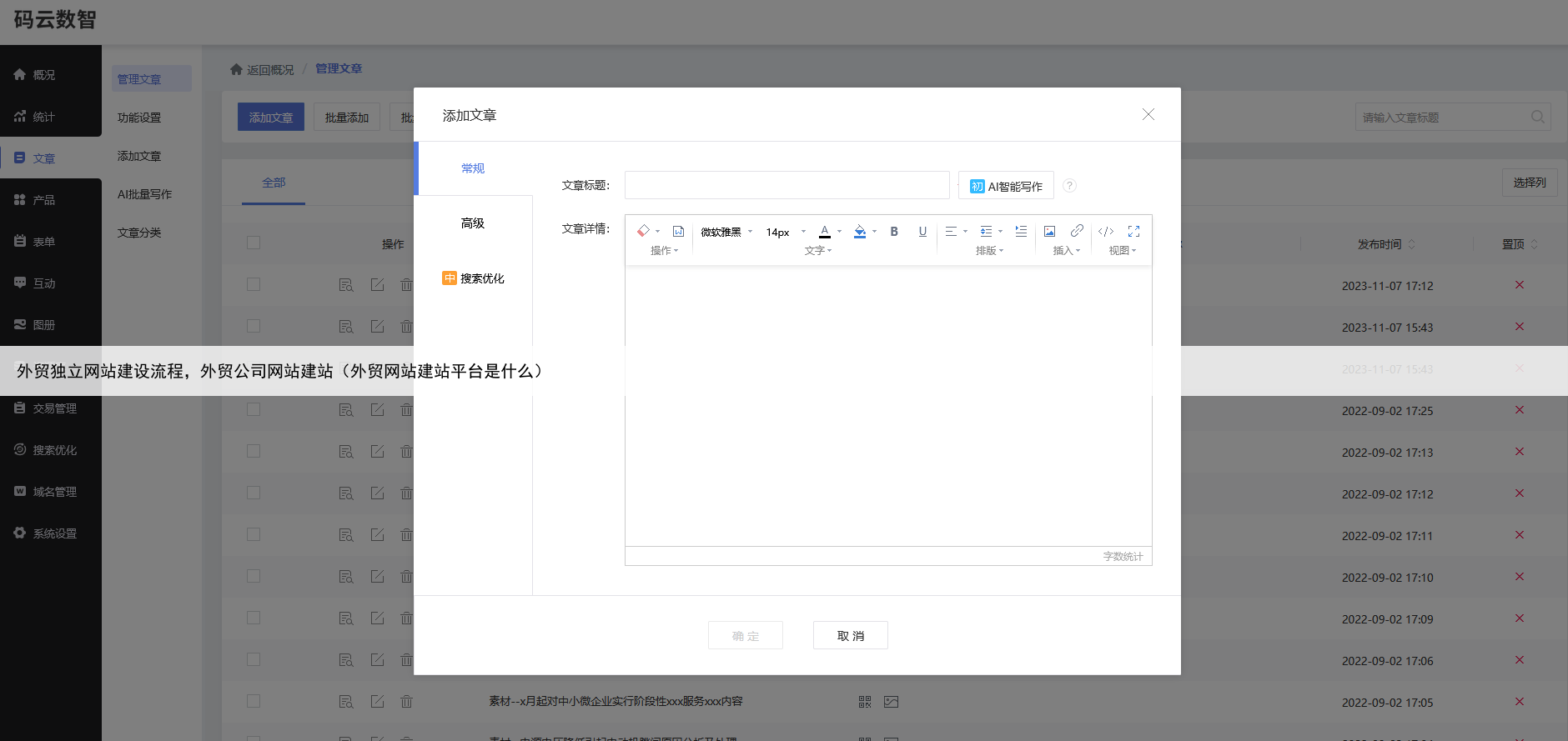Open the 搜索优化 tab in the dialog
This screenshot has height=741, width=1568.
click(473, 278)
